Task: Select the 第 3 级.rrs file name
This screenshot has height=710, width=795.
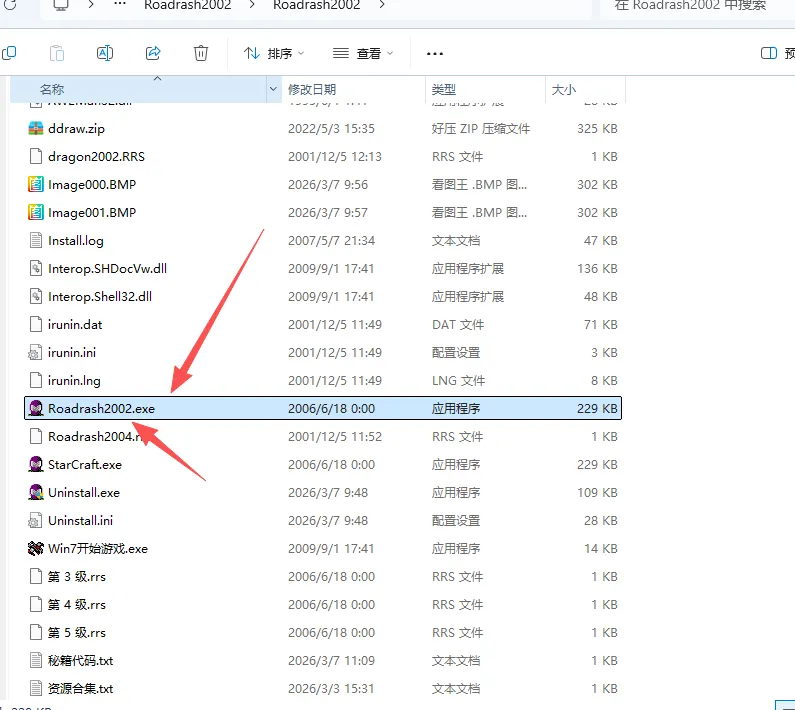Action: [x=77, y=577]
